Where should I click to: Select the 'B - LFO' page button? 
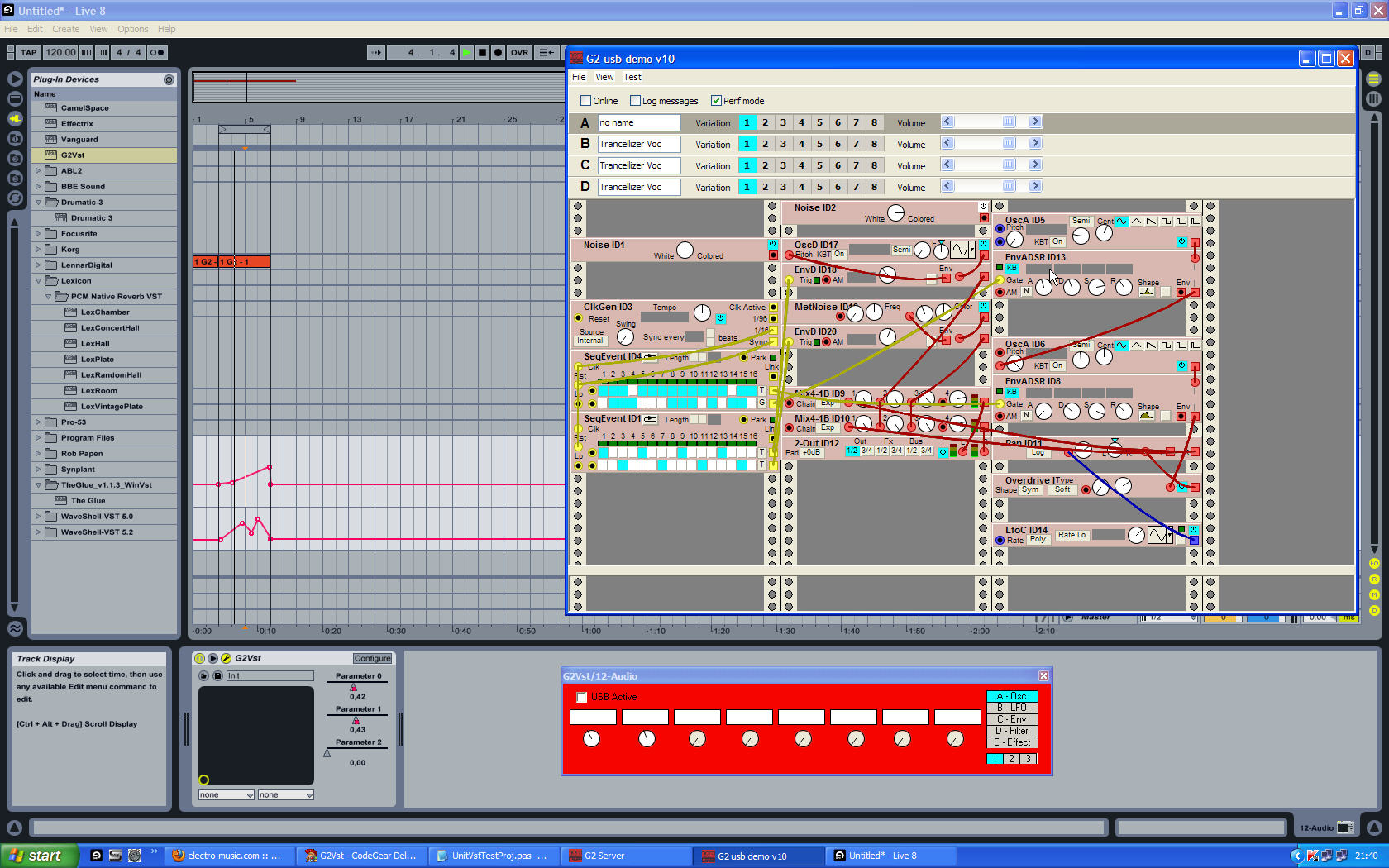click(1011, 708)
